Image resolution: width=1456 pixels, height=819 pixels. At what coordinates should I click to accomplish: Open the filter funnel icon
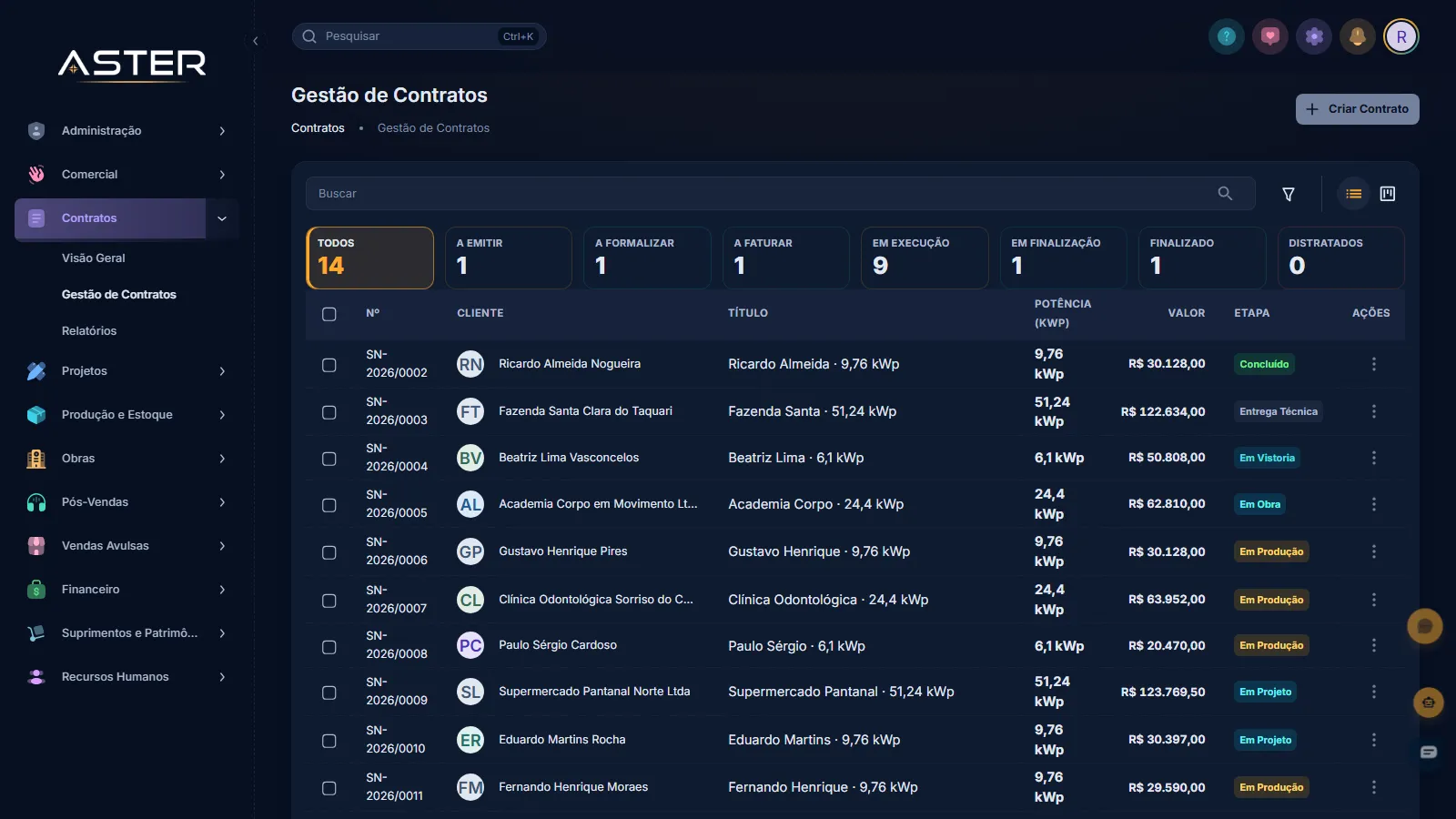[1289, 194]
